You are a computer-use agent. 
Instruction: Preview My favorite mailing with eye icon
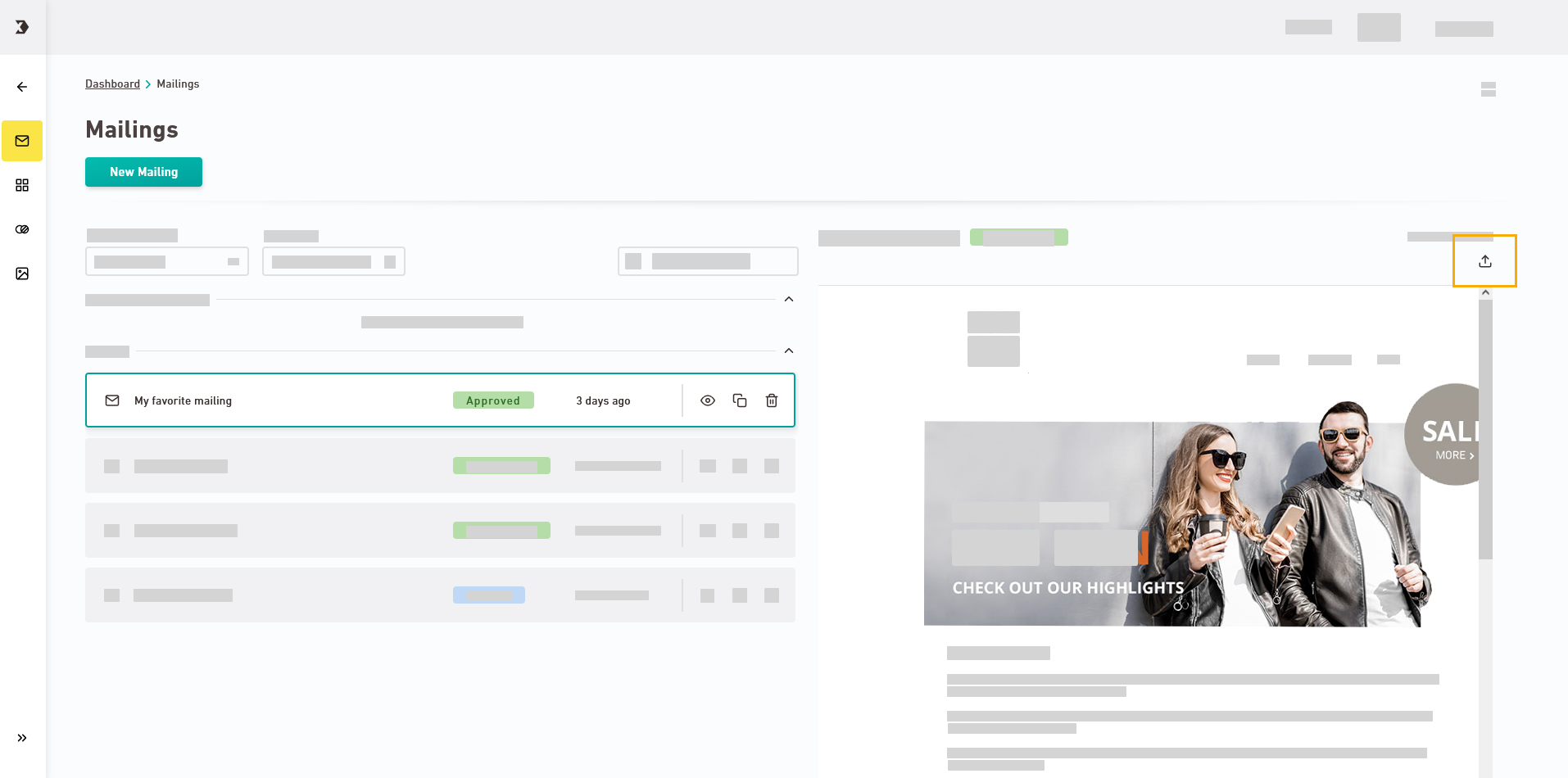(708, 400)
